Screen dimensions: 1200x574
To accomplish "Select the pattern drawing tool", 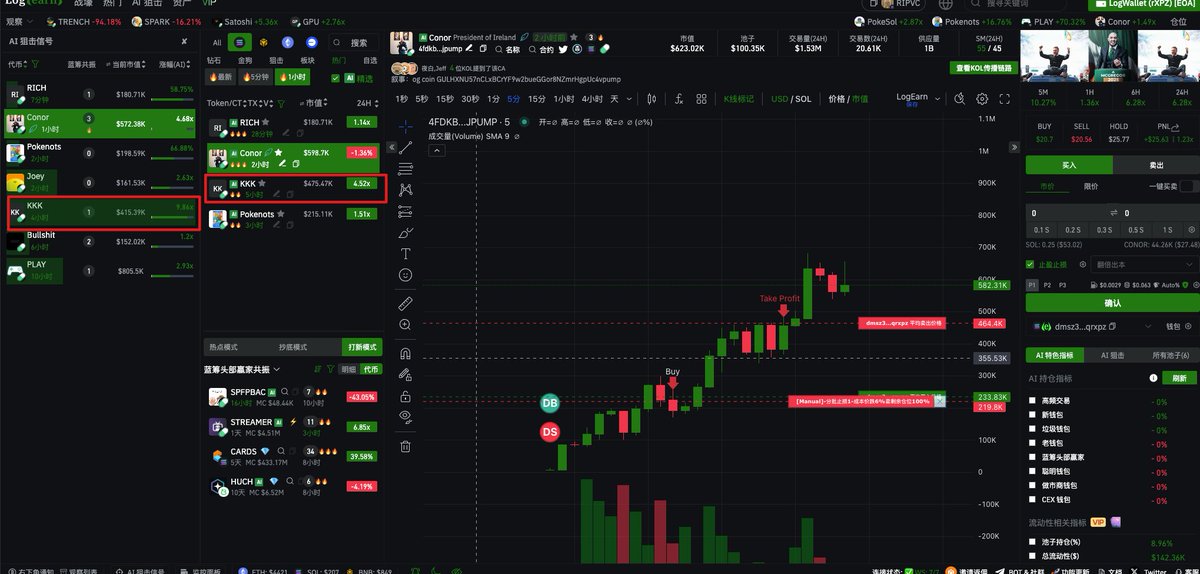I will [x=405, y=189].
